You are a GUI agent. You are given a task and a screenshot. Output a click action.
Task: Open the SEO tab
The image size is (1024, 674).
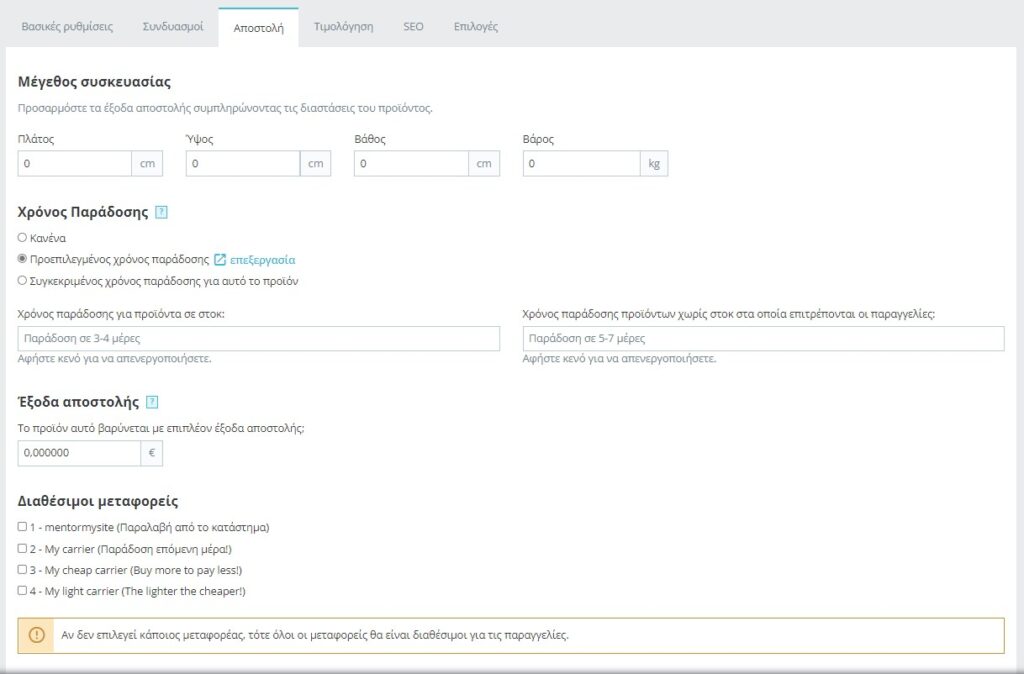click(x=413, y=27)
